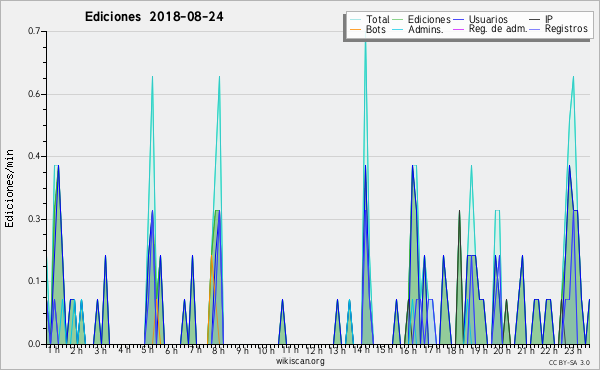The height and width of the screenshot is (370, 600).
Task: Click the 10 h x-axis label
Action: pos(266,350)
